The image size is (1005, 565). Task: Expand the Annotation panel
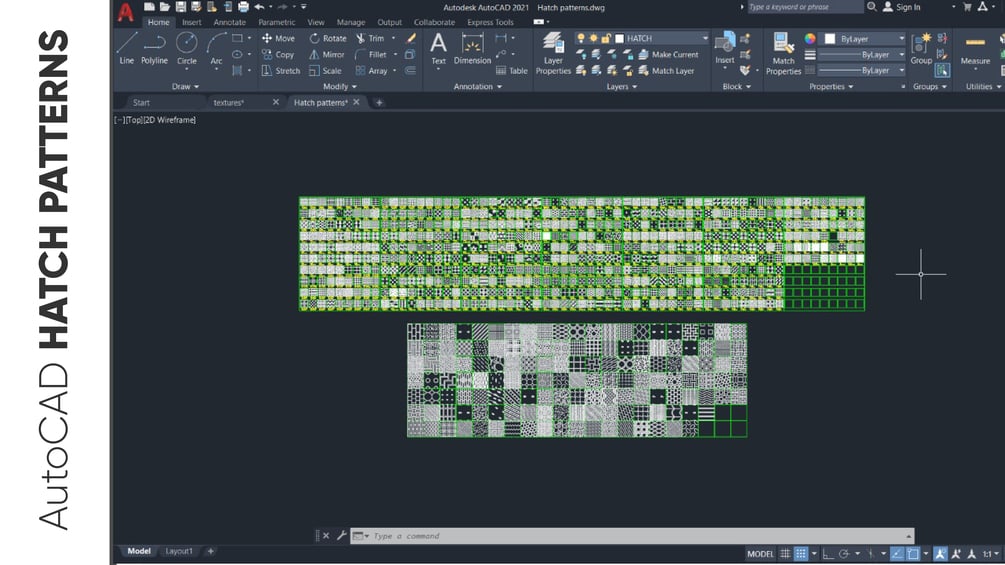[x=478, y=86]
